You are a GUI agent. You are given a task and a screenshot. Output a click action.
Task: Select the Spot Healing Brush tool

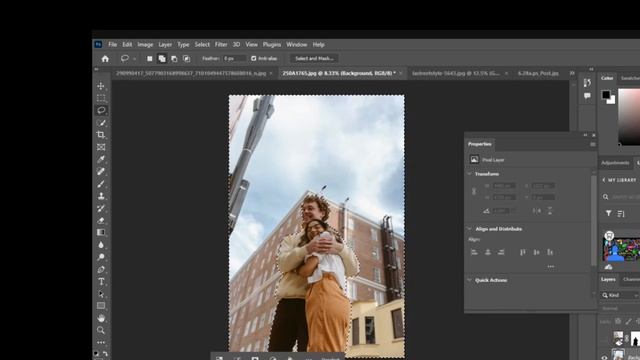click(101, 171)
